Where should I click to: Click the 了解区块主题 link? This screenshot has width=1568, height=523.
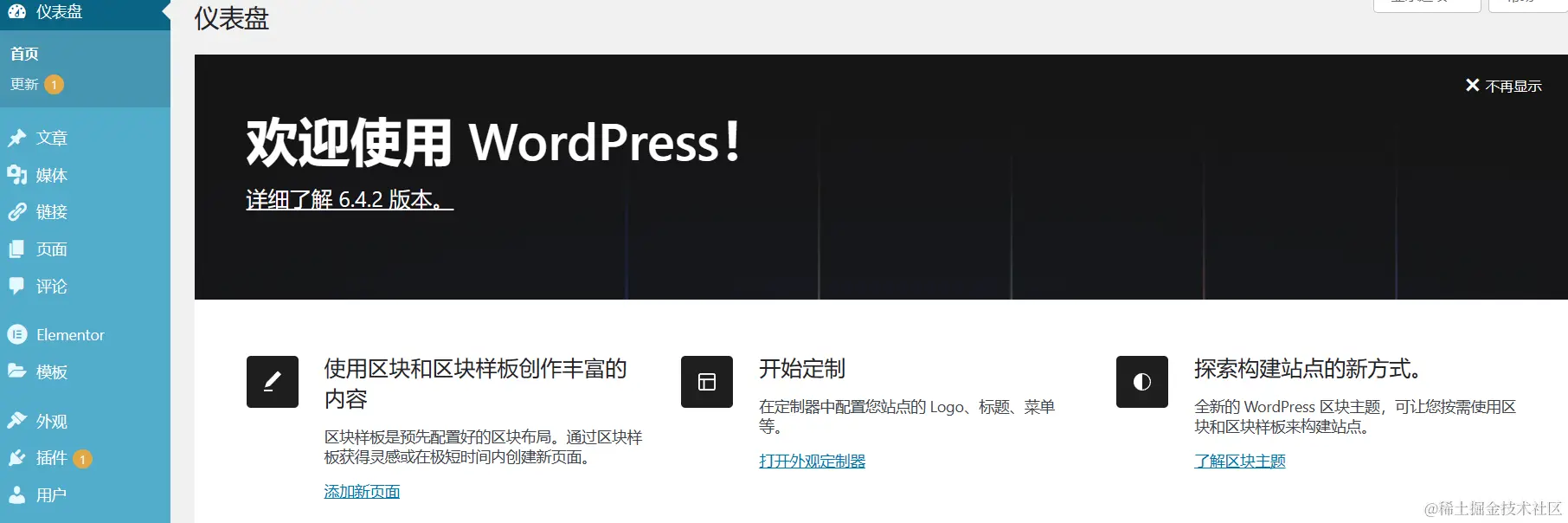click(x=1239, y=462)
